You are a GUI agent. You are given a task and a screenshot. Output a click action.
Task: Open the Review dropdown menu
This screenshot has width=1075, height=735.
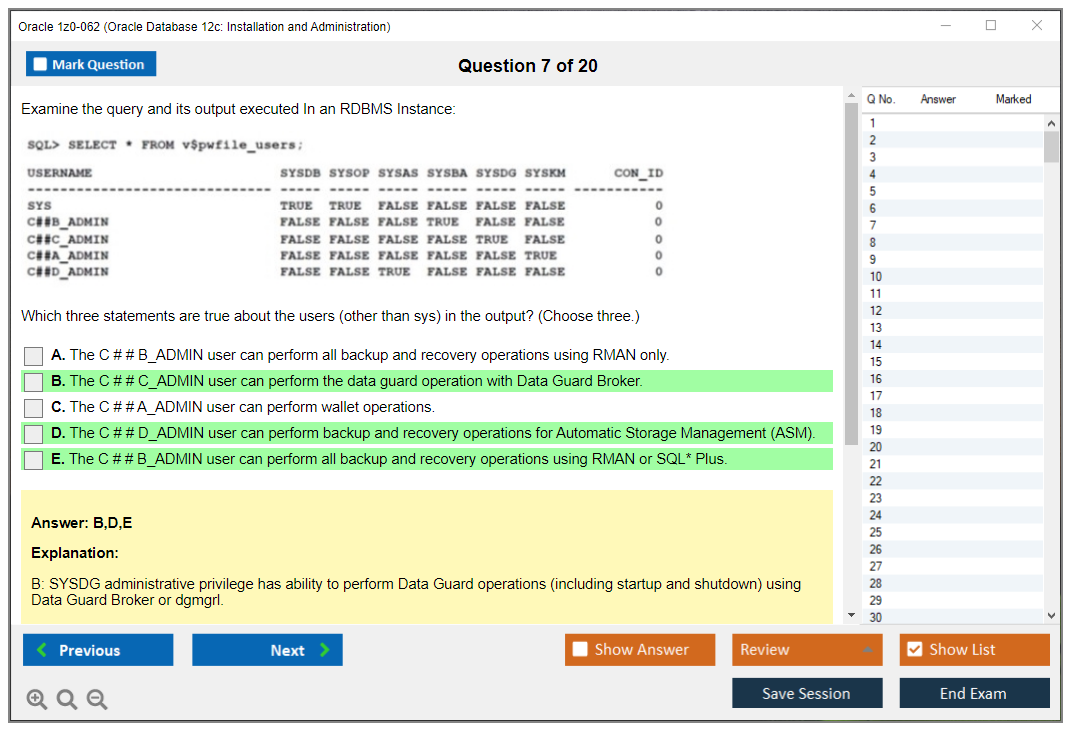pos(807,650)
